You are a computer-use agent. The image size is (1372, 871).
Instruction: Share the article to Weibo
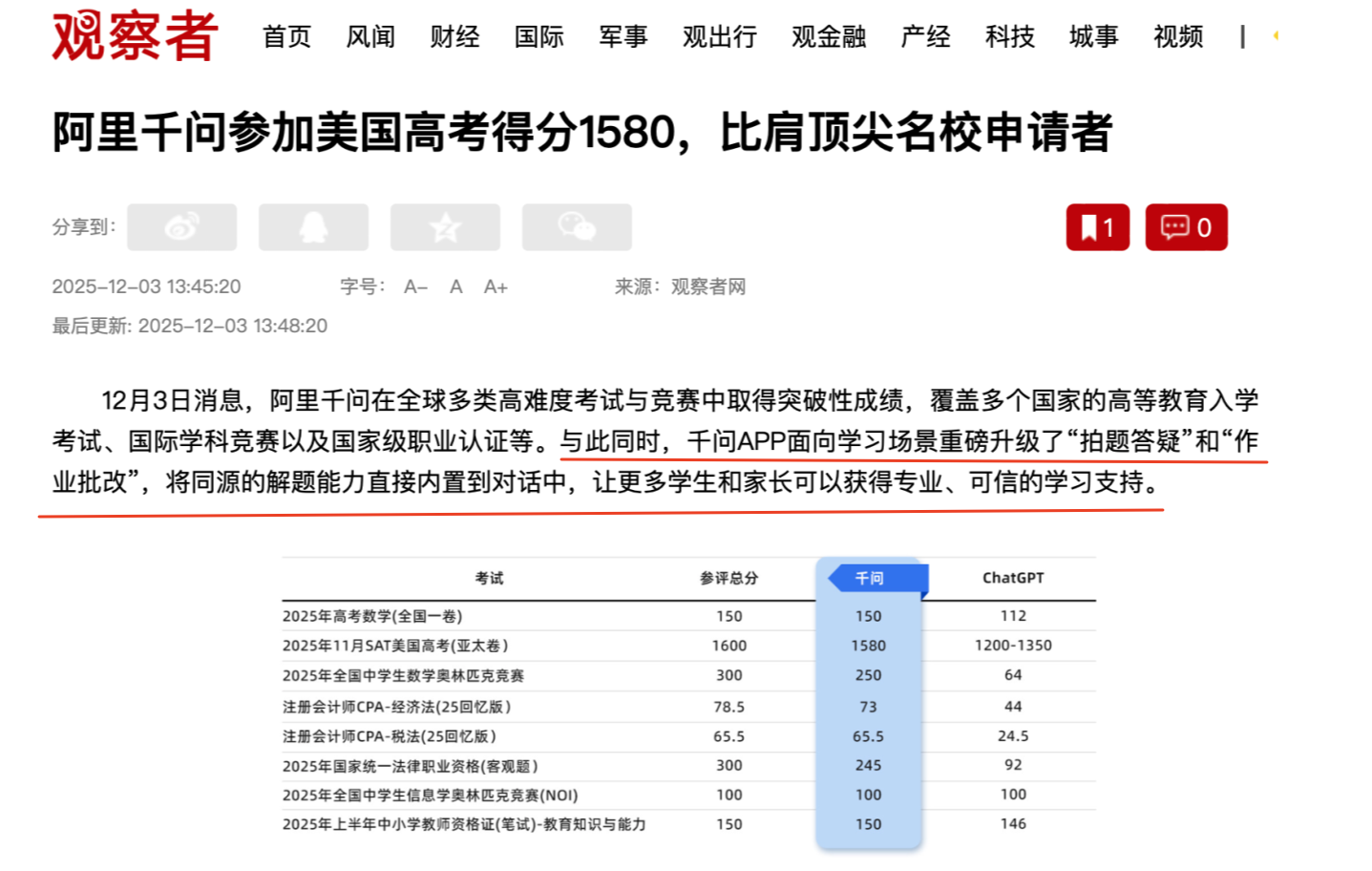tap(181, 226)
